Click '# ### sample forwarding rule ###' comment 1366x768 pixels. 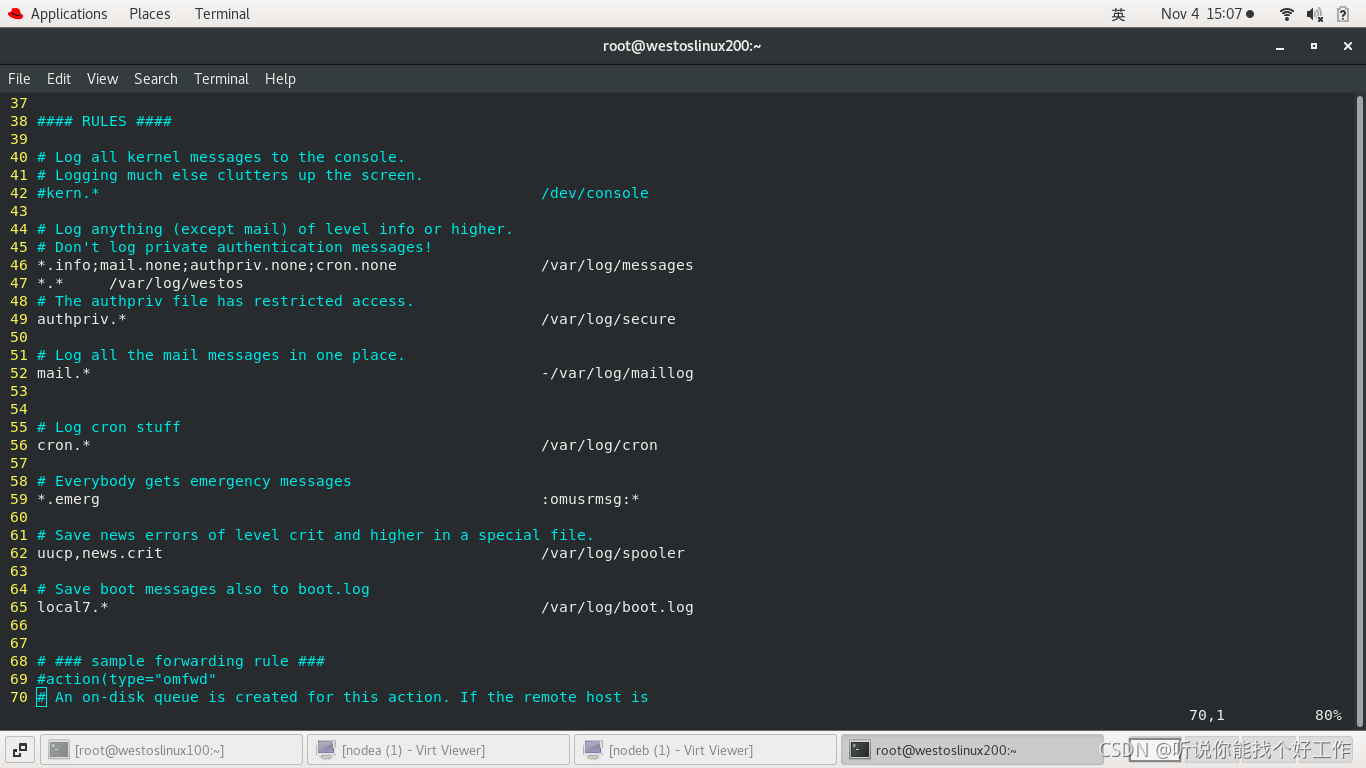[181, 661]
